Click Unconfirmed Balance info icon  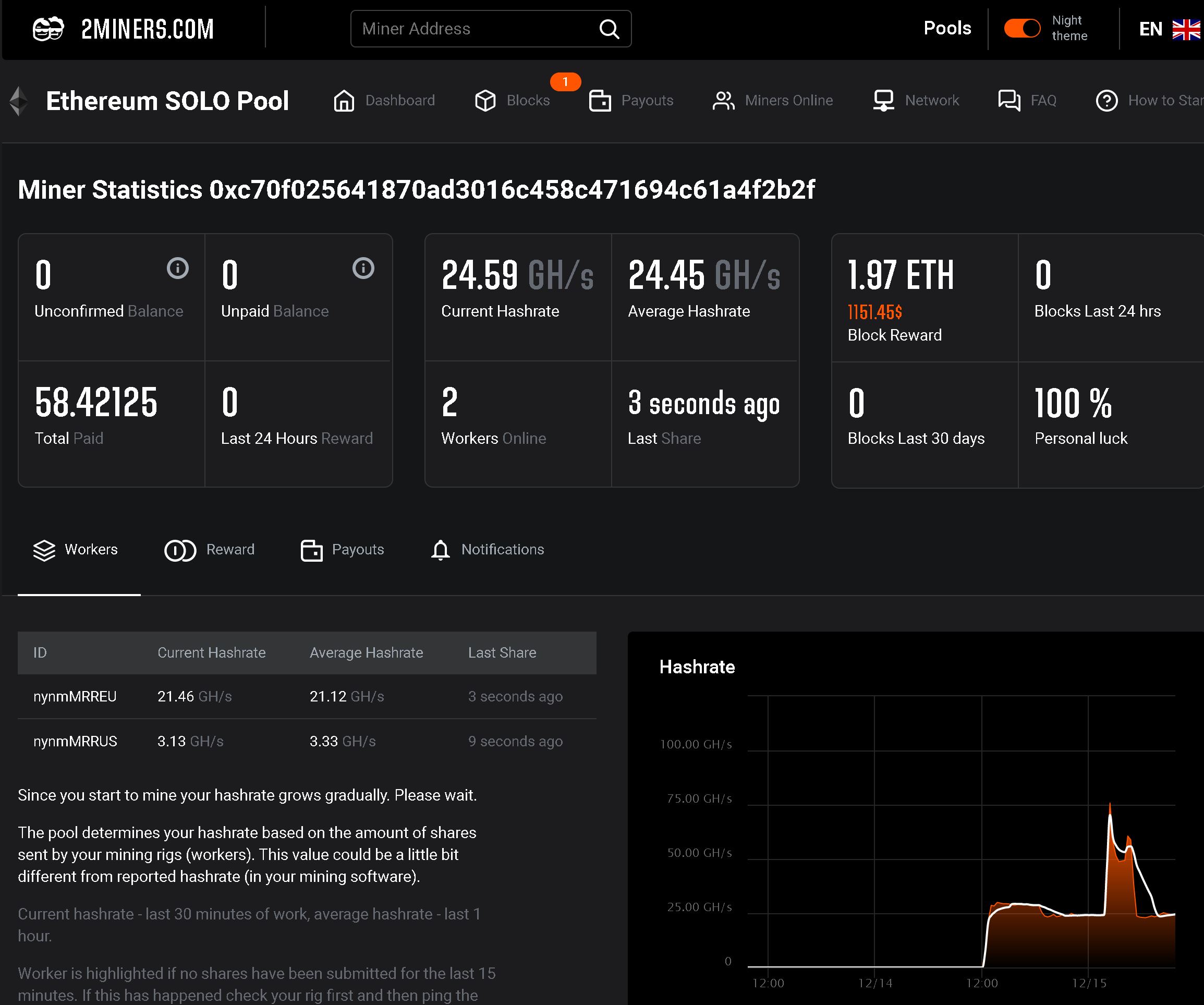point(178,268)
